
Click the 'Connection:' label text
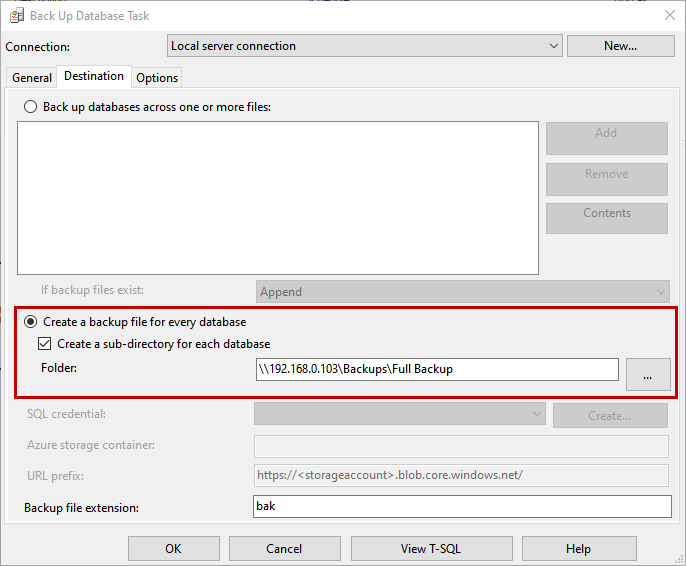point(38,47)
